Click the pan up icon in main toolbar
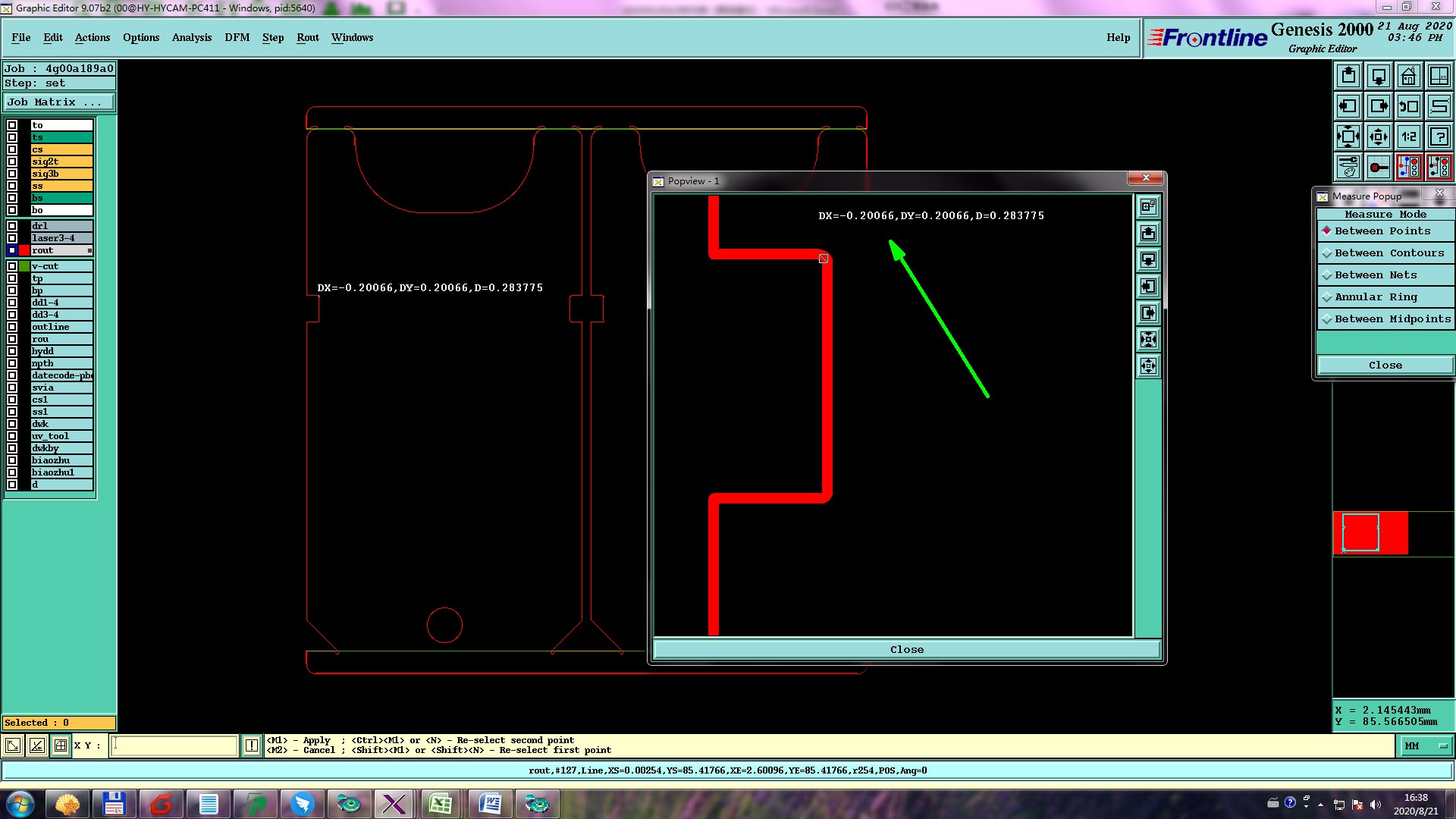Image resolution: width=1456 pixels, height=819 pixels. (x=1348, y=76)
